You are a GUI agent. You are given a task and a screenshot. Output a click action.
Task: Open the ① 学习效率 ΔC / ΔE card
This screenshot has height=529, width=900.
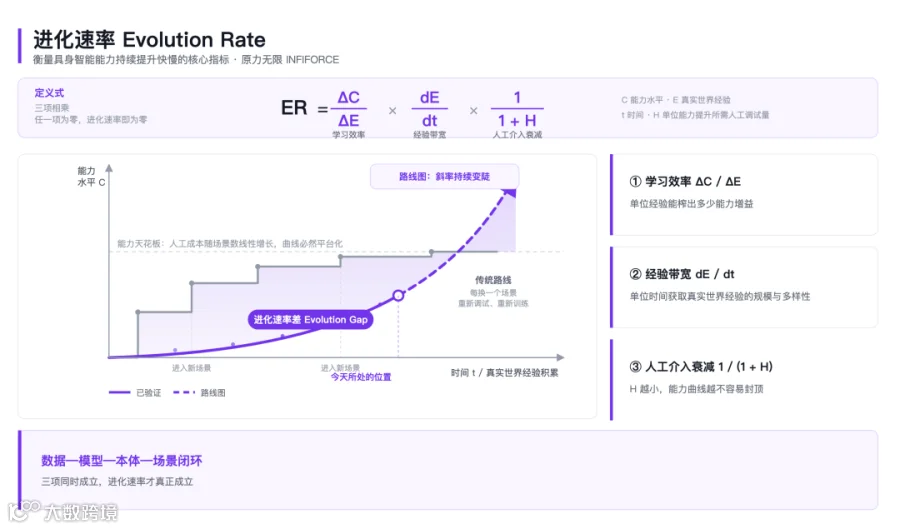(x=744, y=195)
